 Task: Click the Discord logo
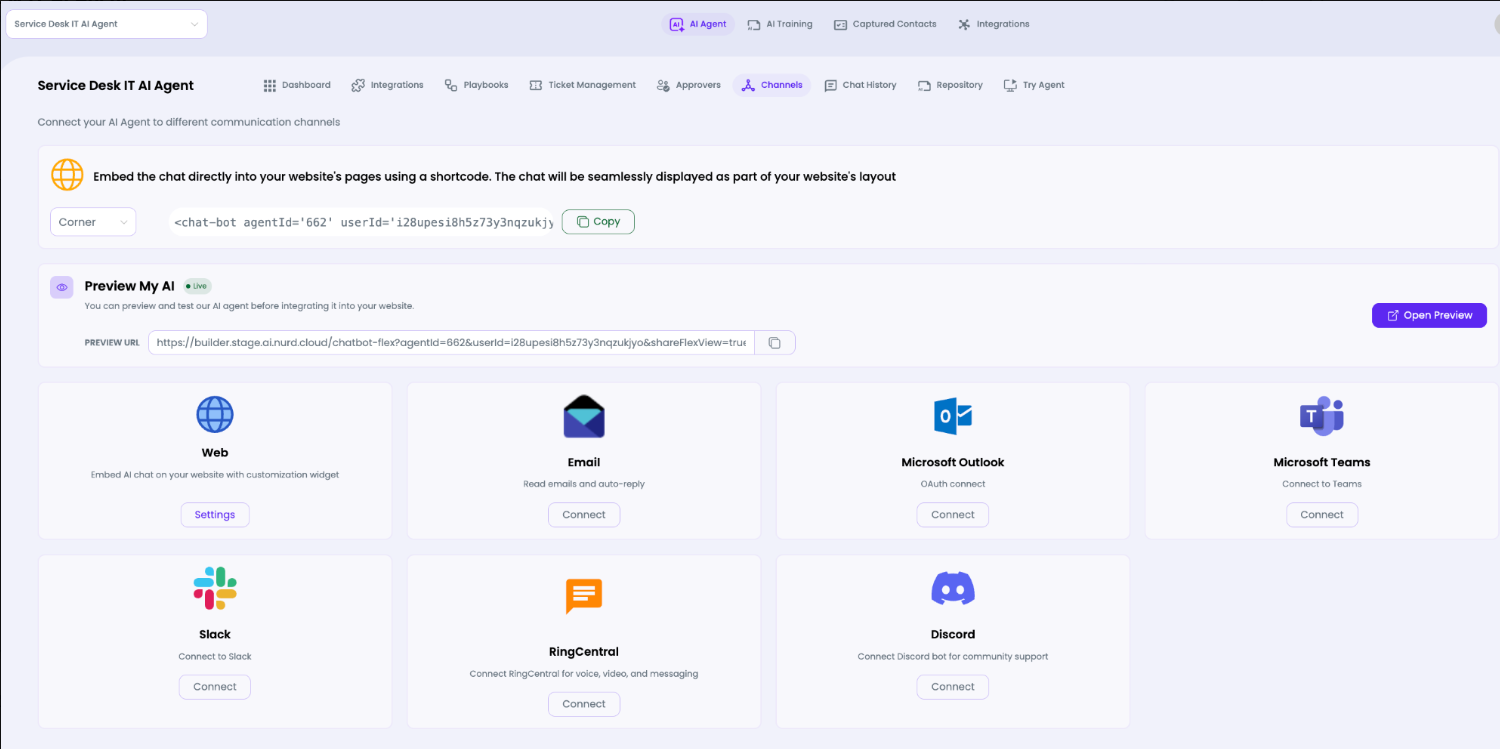click(x=953, y=589)
